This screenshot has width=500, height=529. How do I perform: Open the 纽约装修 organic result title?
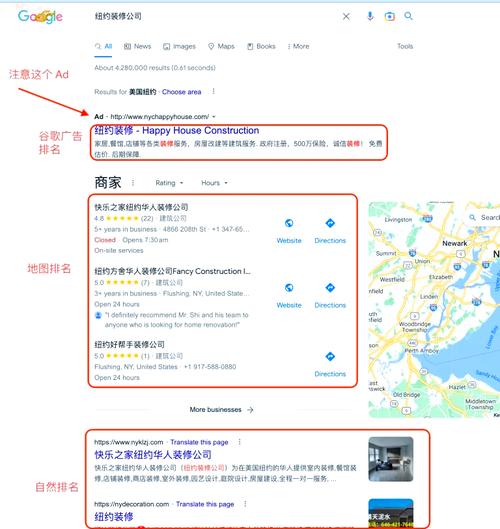114,517
